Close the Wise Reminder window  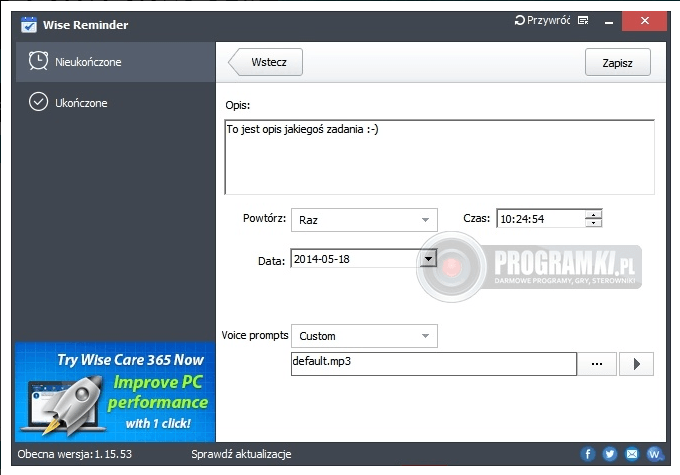pos(644,21)
